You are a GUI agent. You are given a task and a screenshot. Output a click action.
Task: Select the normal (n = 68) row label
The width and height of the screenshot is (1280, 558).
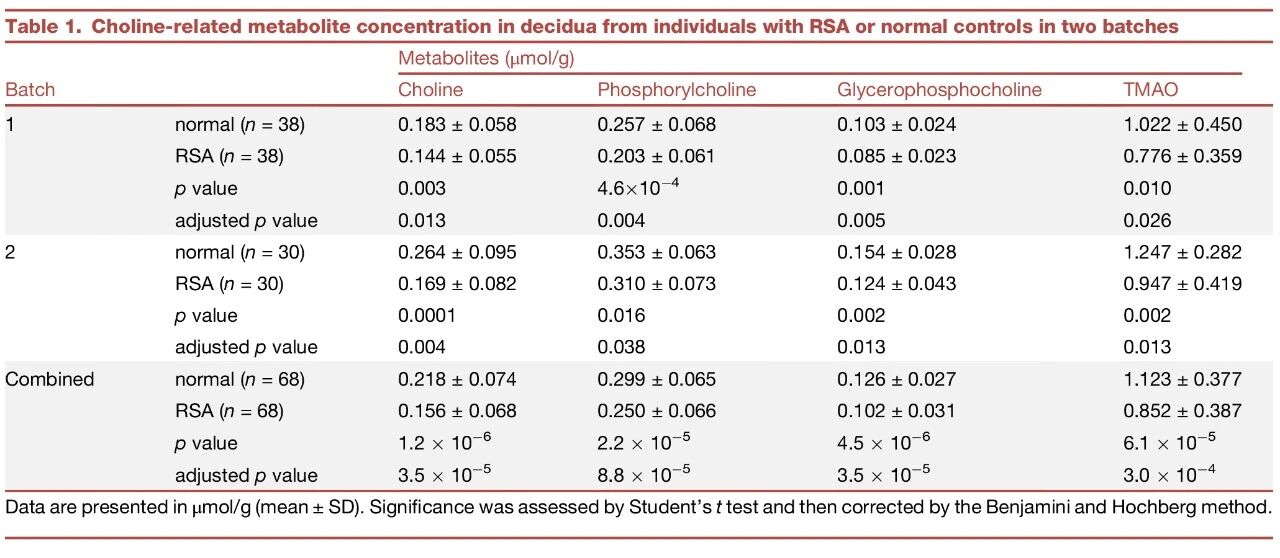click(x=240, y=379)
